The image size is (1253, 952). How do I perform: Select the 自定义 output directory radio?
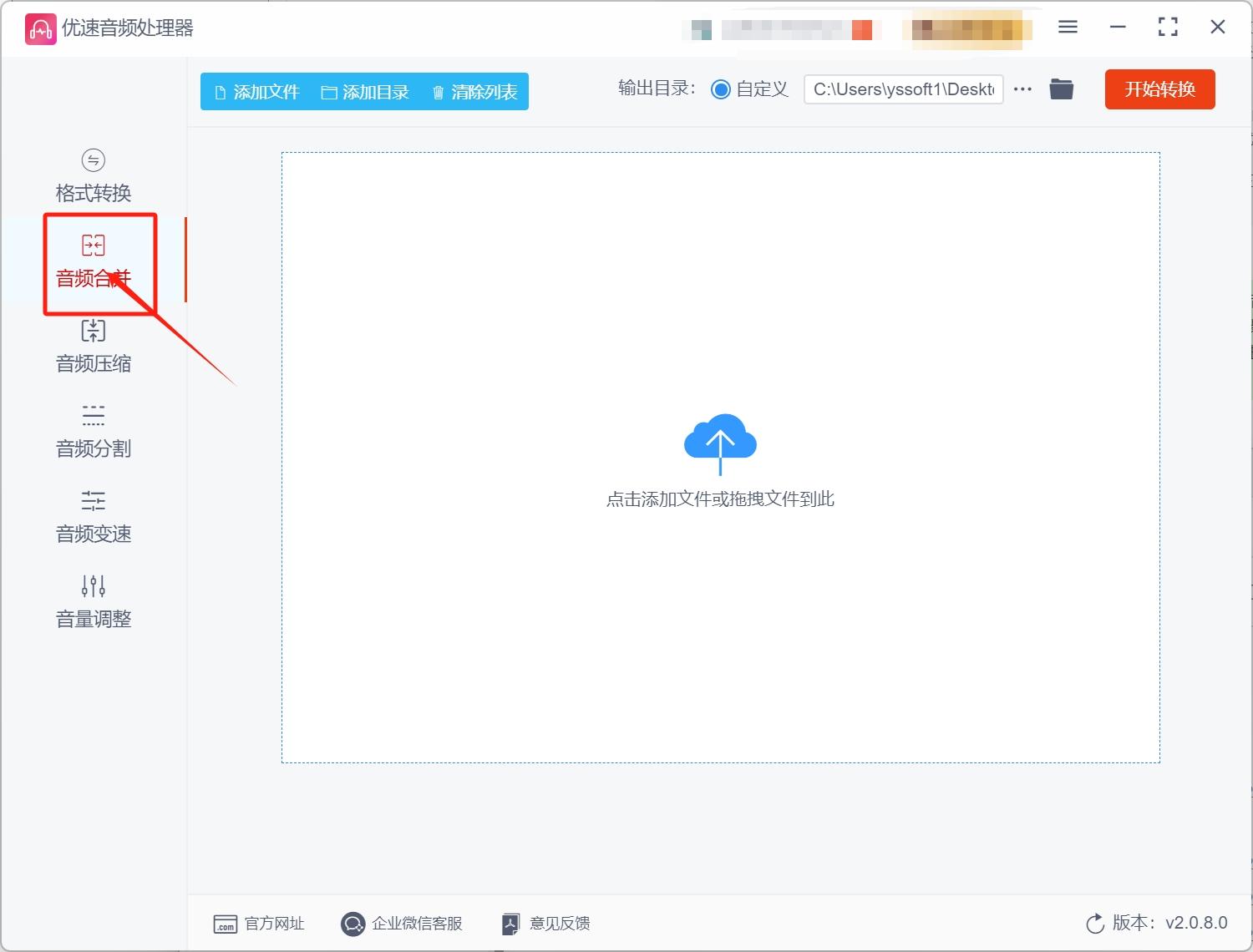tap(720, 89)
